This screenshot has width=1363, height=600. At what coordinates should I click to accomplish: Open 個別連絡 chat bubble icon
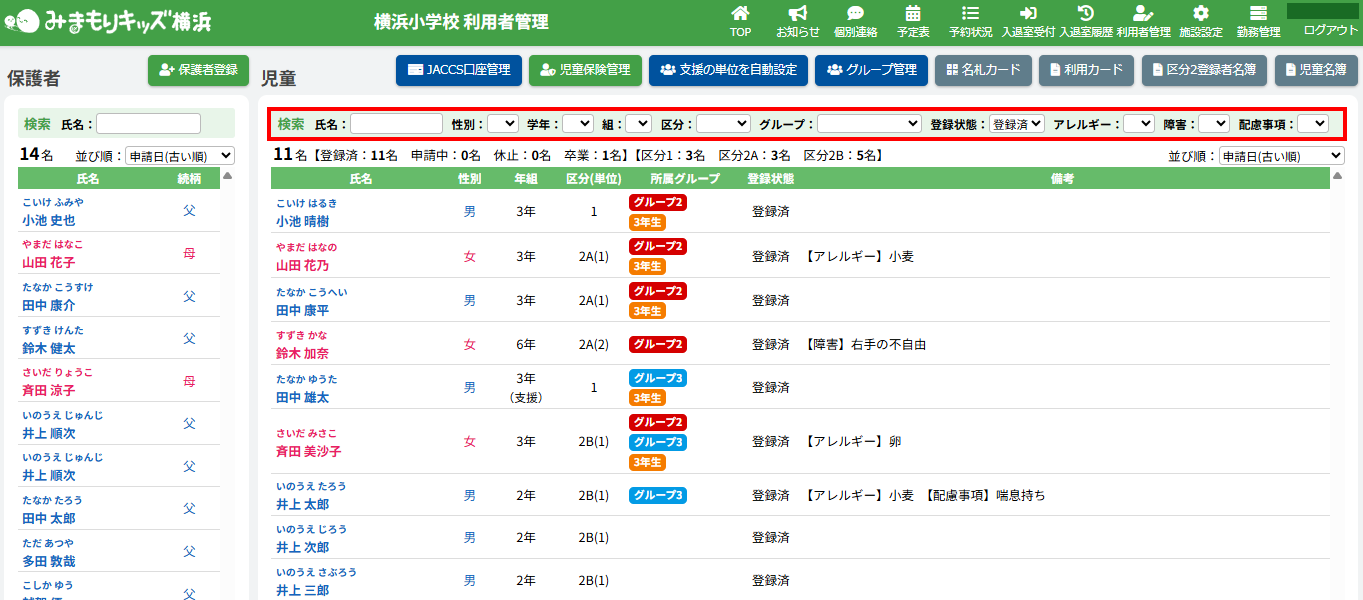pos(855,14)
